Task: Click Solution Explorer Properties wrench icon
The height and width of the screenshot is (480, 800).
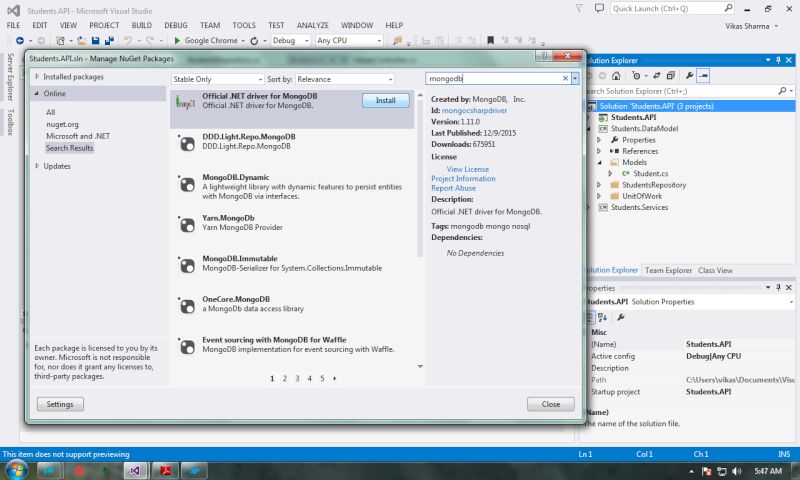Action: 689,75
